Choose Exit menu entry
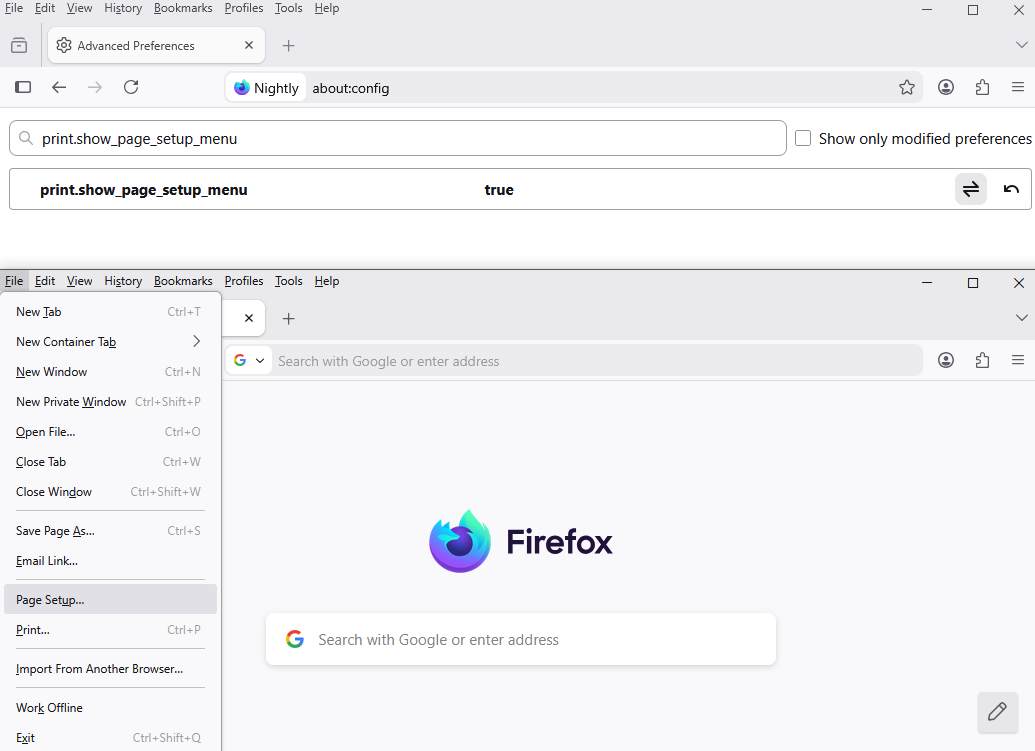1035x751 pixels. (110, 738)
